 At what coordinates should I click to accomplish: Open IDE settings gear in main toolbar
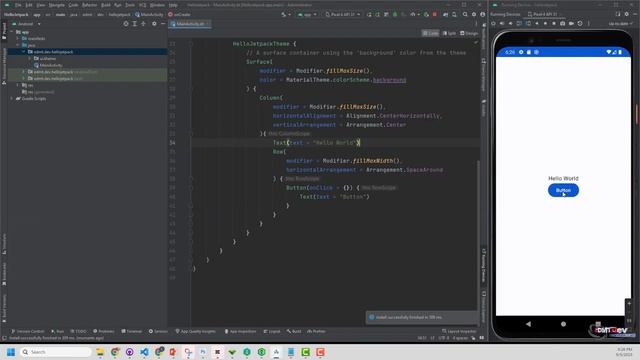(x=474, y=14)
